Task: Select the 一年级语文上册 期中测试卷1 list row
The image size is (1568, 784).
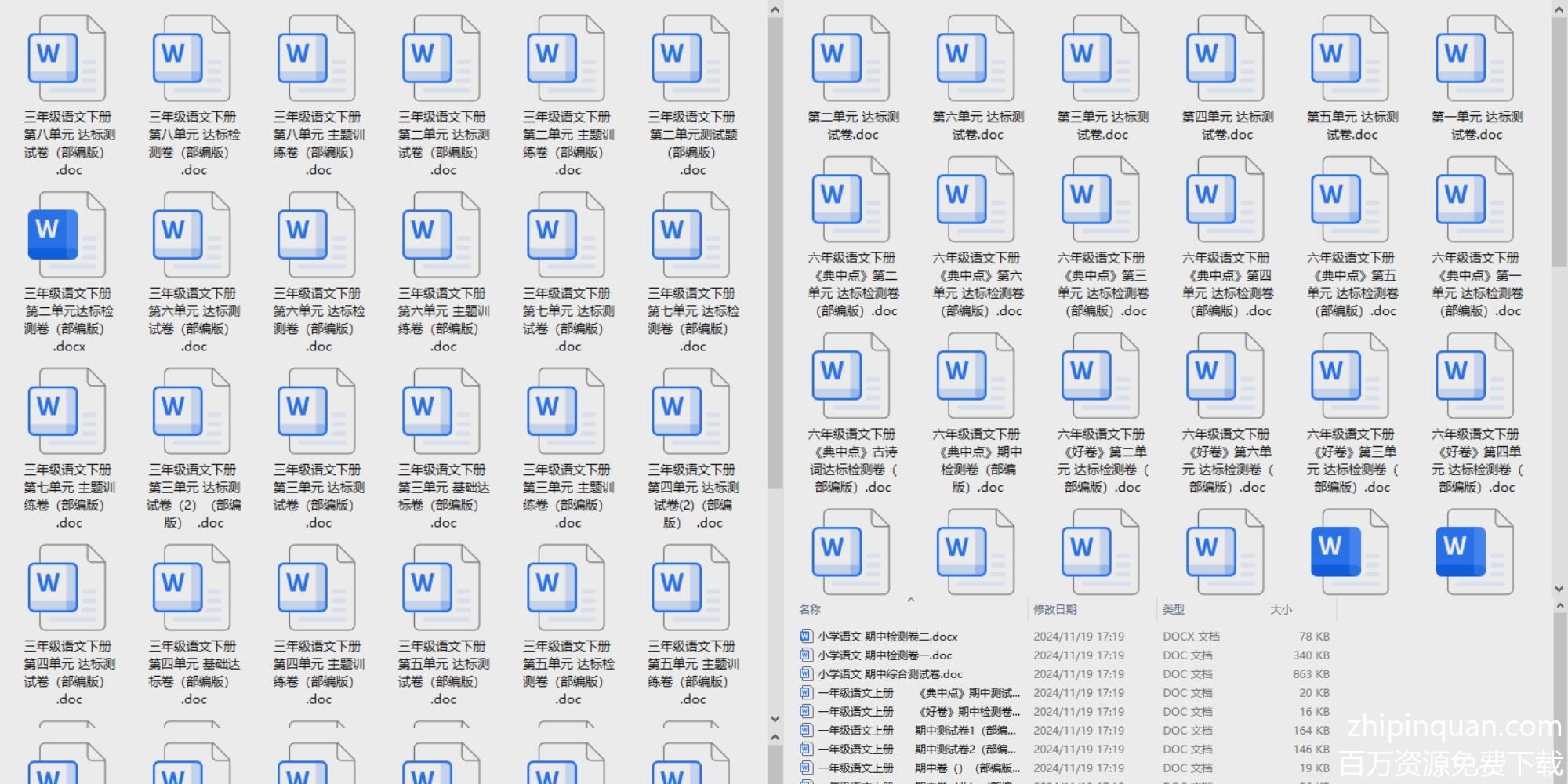Action: pos(1065,731)
